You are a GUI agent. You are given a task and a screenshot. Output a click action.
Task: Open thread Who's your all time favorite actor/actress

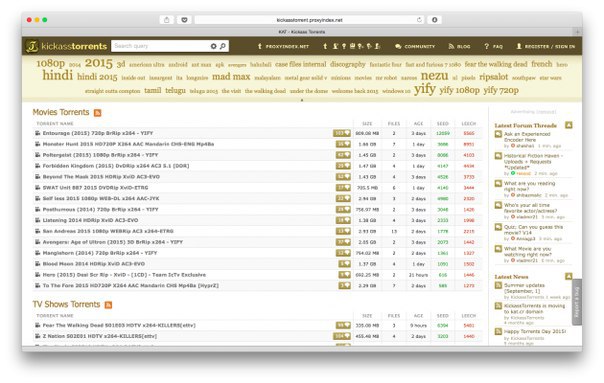530,208
